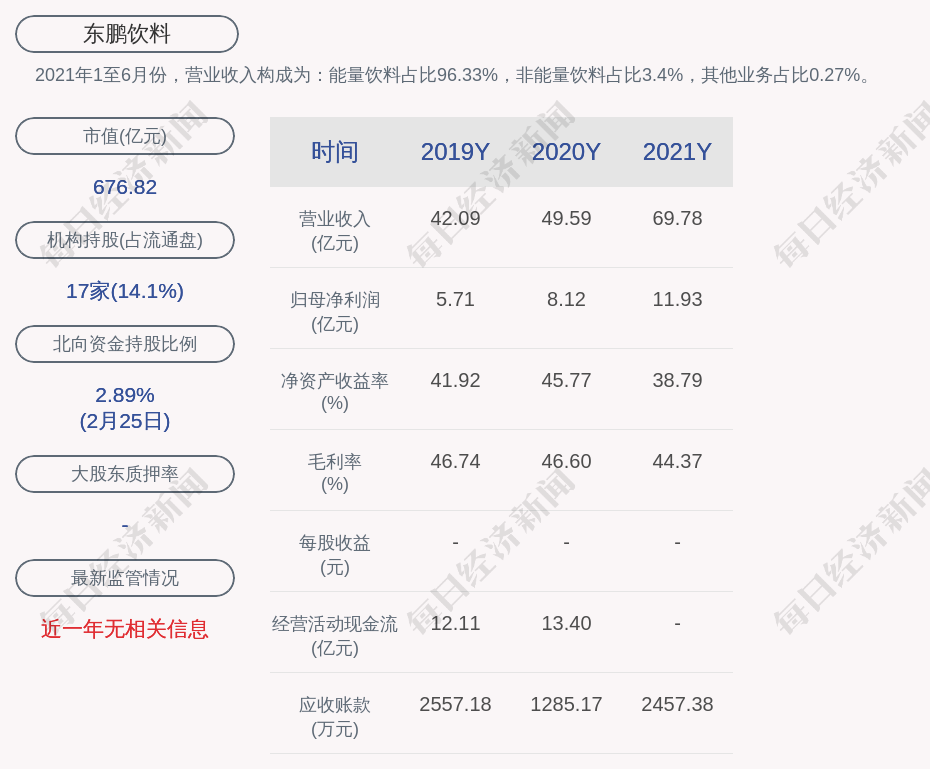Click the red 近一年无相关信息 text
The height and width of the screenshot is (769, 930).
pyautogui.click(x=125, y=629)
